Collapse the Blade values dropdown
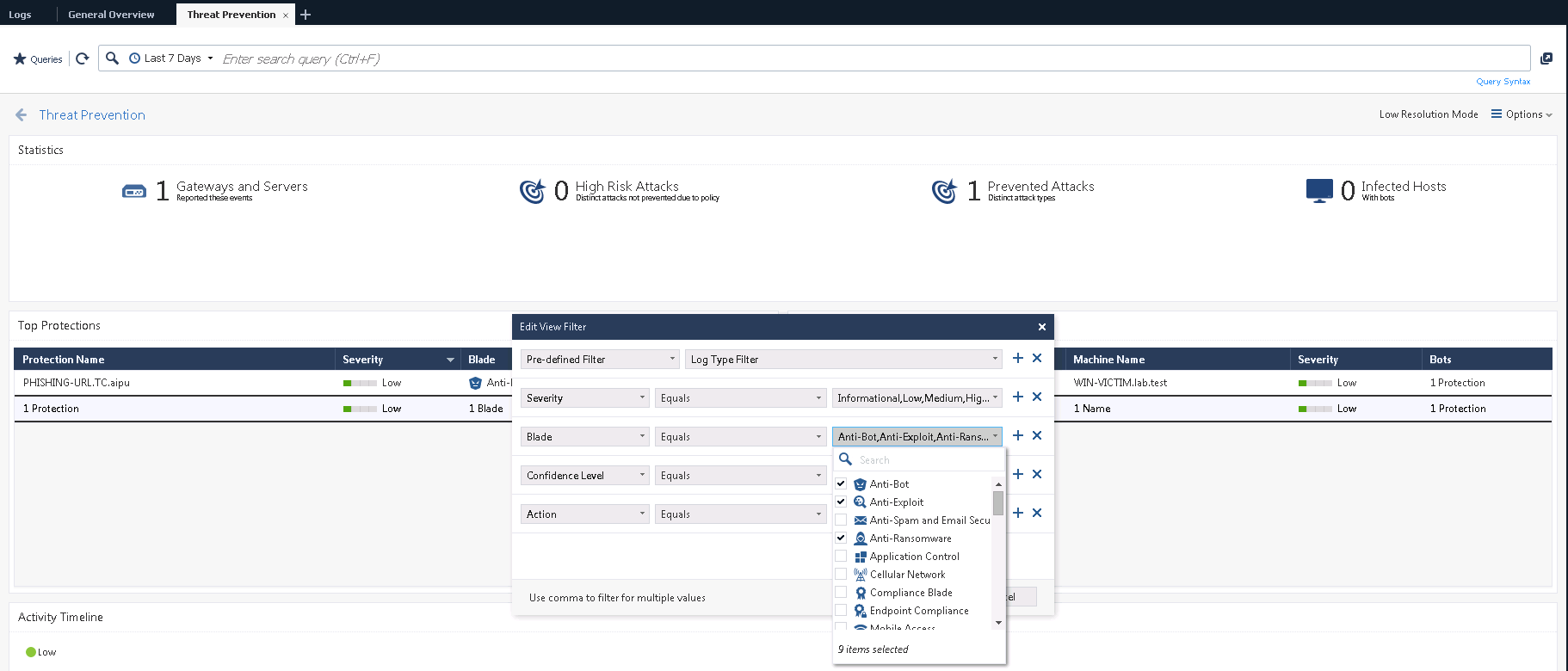1568x671 pixels. [917, 437]
